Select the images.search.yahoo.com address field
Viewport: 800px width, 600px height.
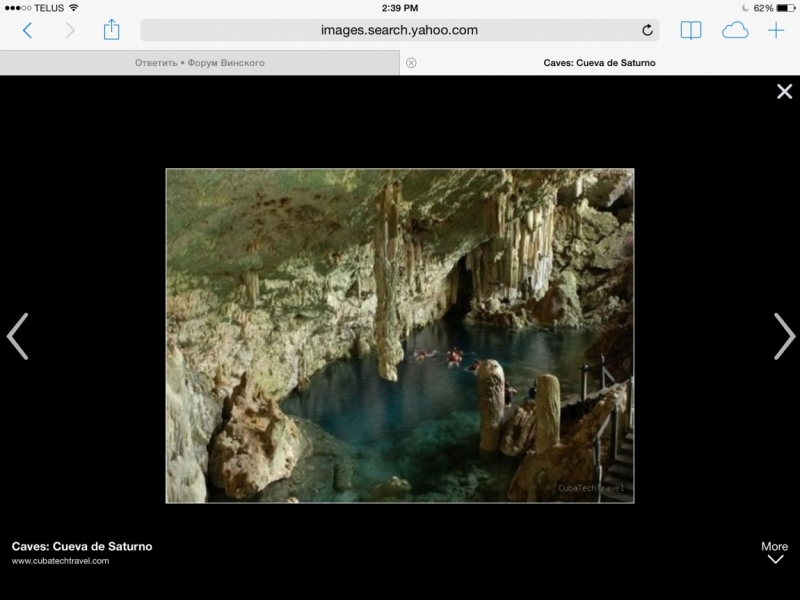pos(399,30)
